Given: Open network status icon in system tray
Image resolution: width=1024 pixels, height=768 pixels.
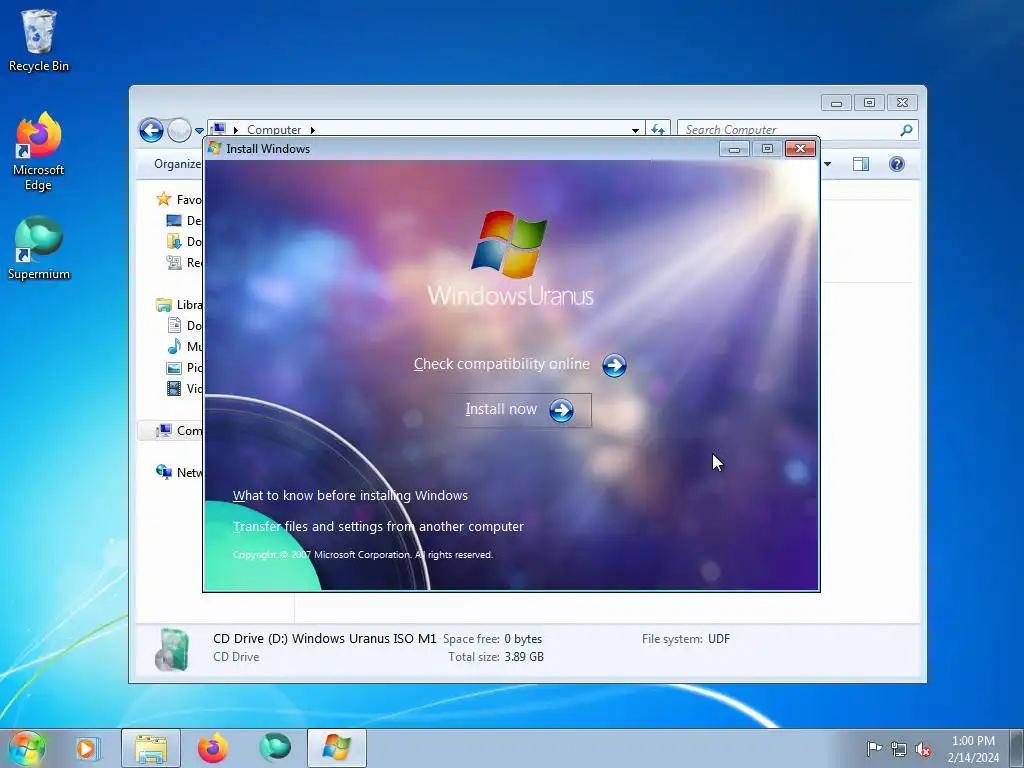Looking at the screenshot, I should [899, 749].
